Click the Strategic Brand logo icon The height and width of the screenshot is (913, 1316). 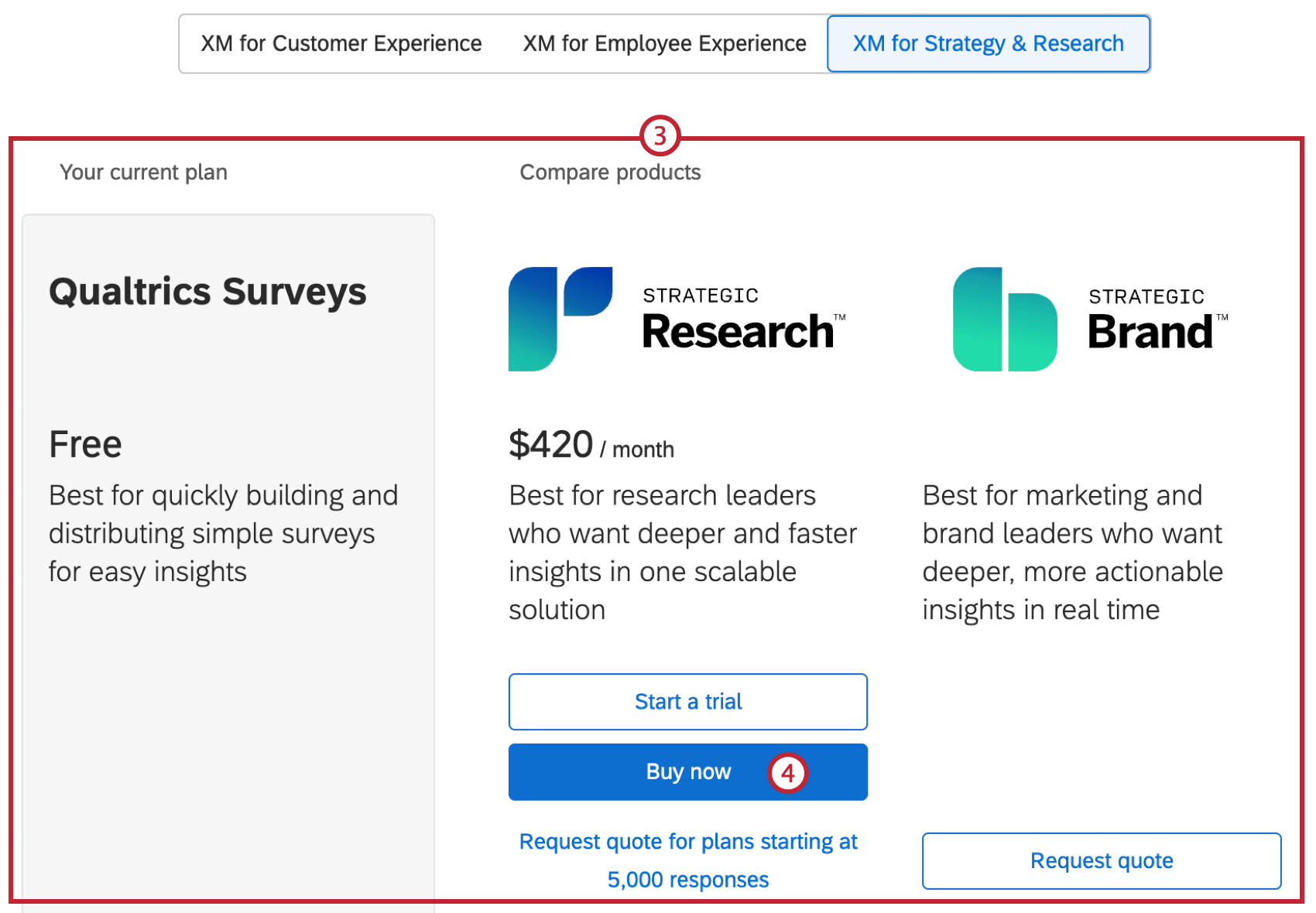[1004, 320]
